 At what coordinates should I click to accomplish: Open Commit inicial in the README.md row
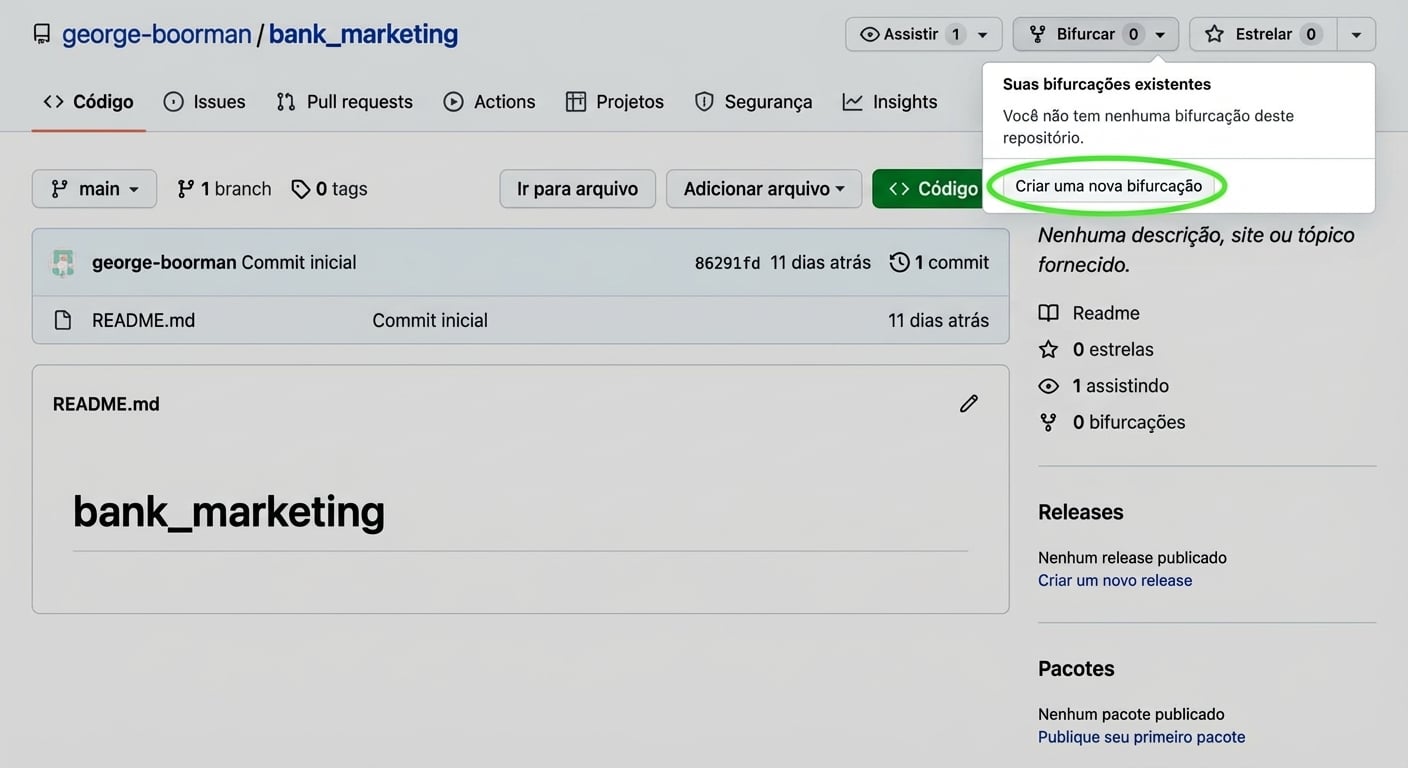click(x=430, y=321)
